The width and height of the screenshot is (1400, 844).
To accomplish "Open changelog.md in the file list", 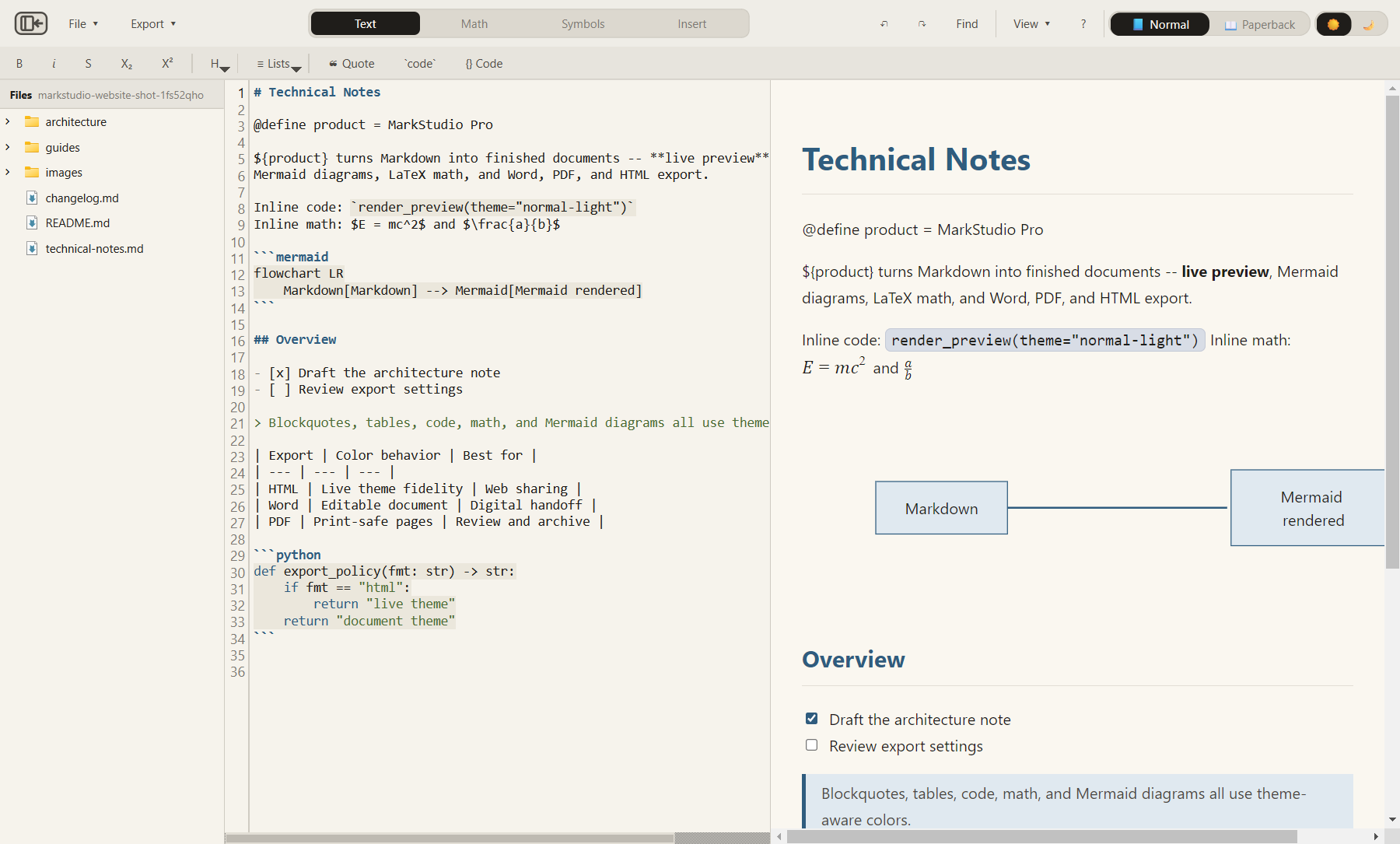I will [x=82, y=198].
